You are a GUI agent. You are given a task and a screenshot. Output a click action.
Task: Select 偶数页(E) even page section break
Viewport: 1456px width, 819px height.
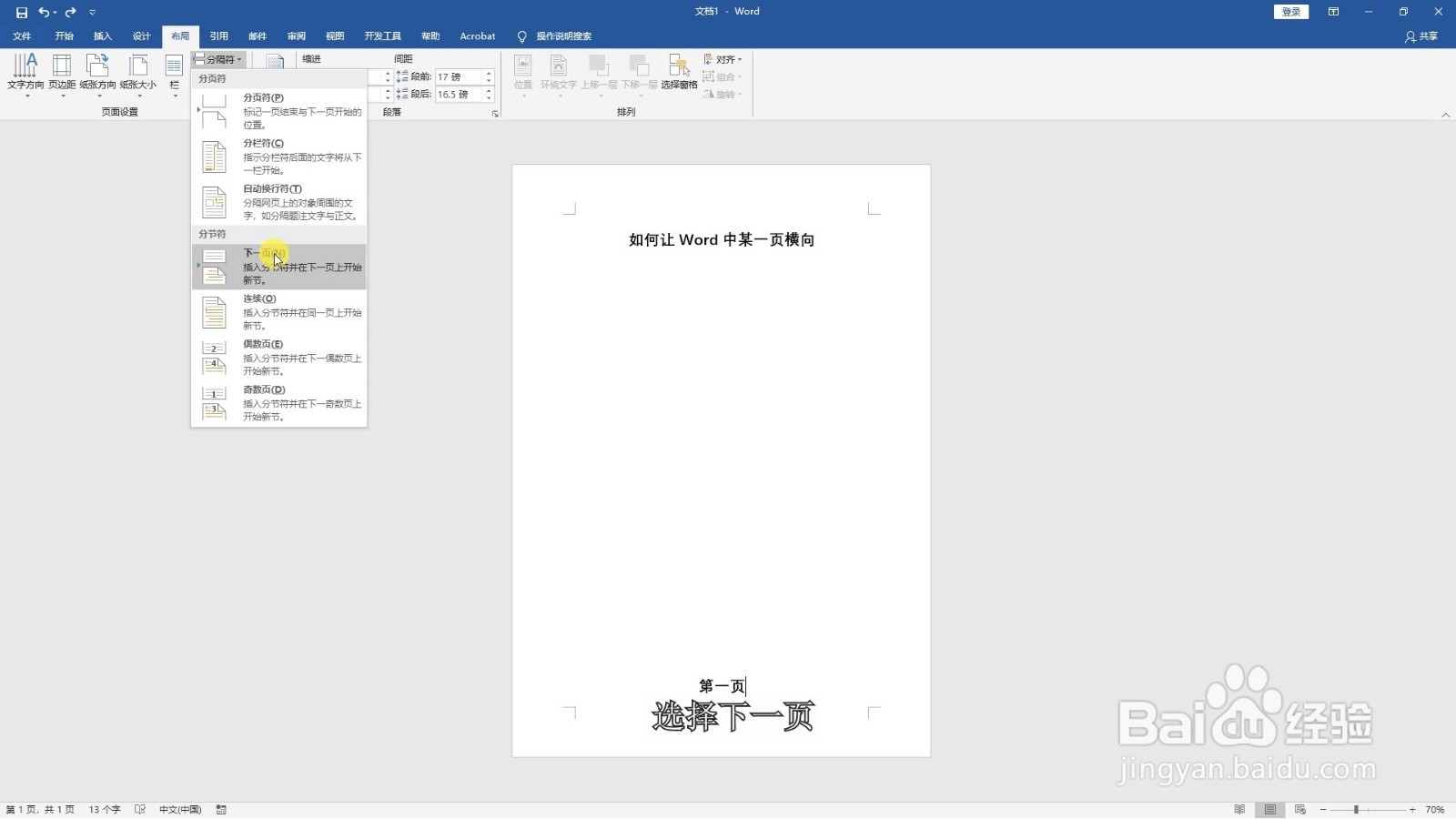click(278, 357)
